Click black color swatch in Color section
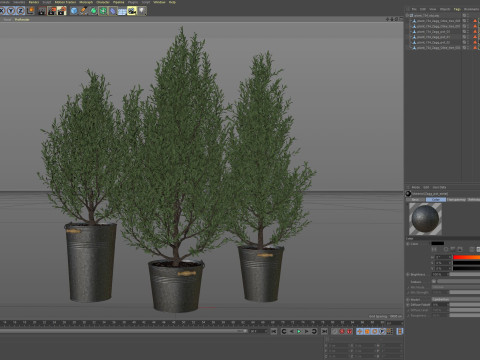480x360 pixels. pyautogui.click(x=438, y=244)
